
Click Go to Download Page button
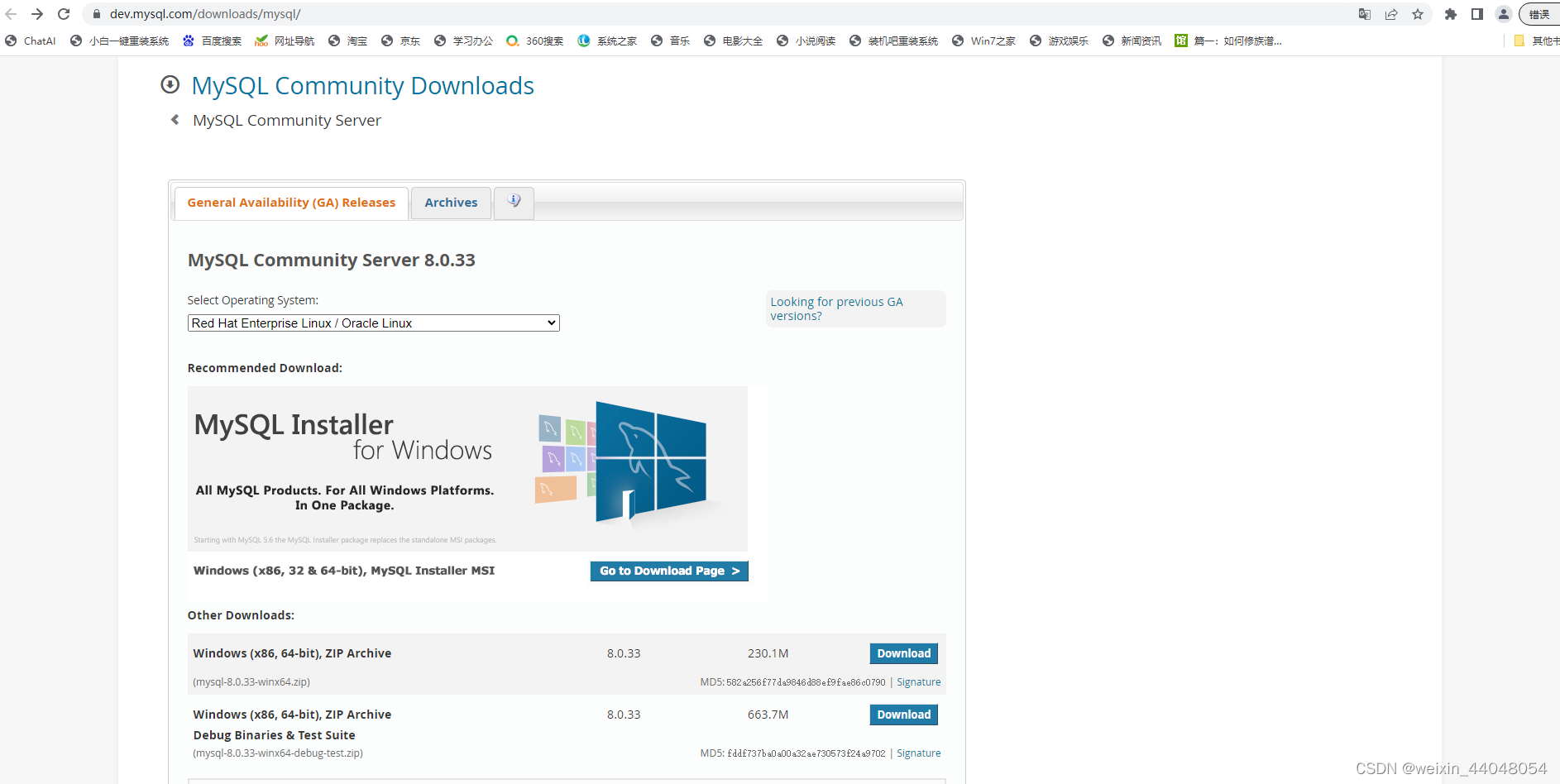(x=669, y=571)
